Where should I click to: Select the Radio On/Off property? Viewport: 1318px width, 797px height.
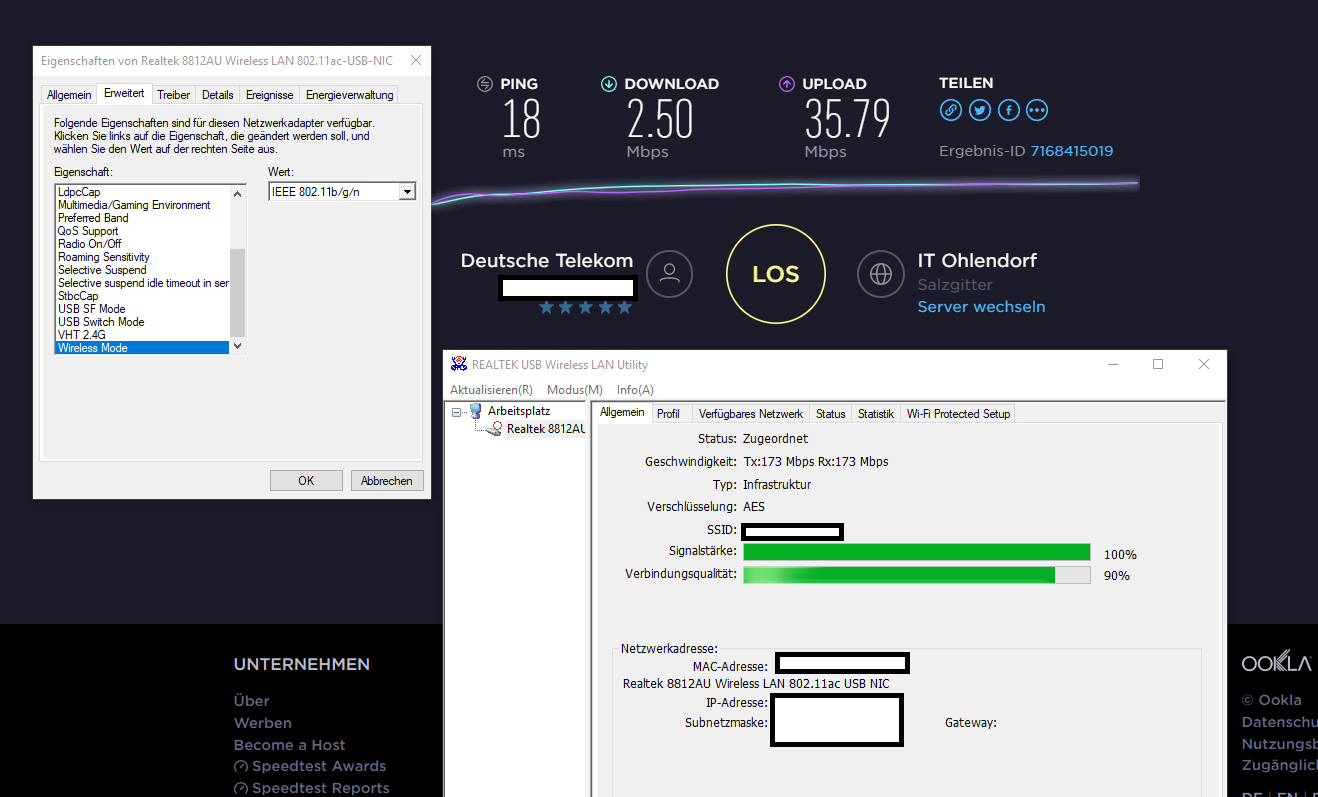coord(142,244)
